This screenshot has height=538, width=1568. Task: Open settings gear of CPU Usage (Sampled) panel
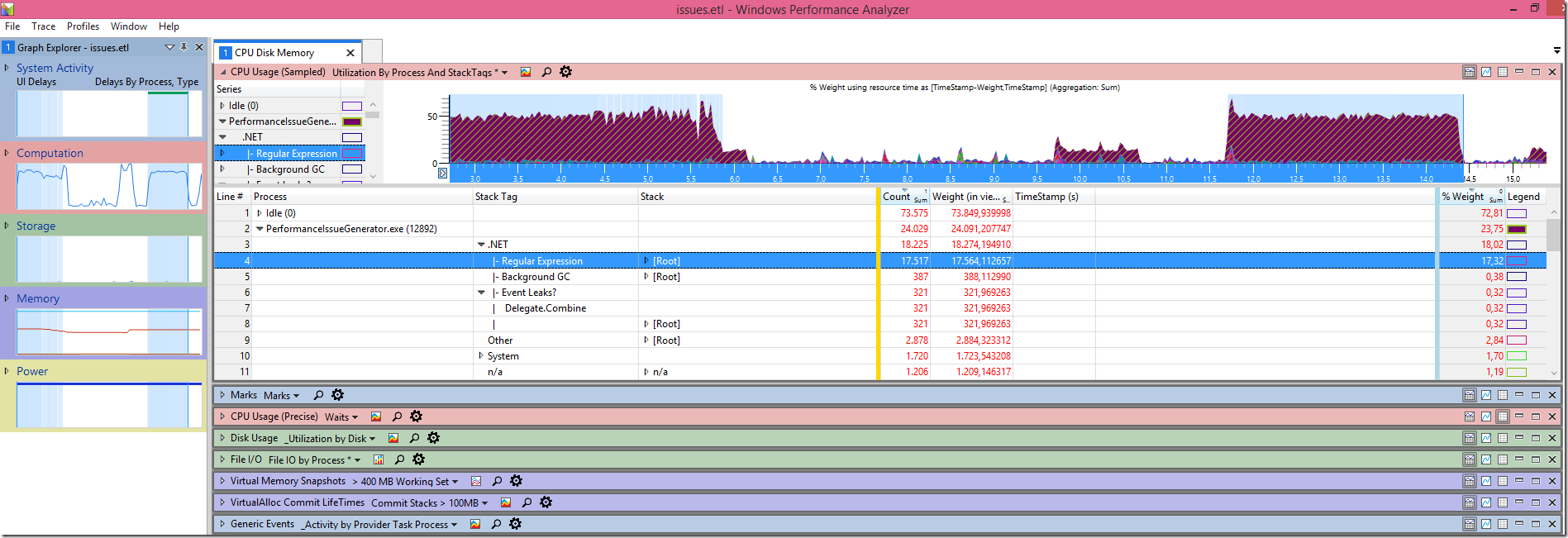click(565, 72)
